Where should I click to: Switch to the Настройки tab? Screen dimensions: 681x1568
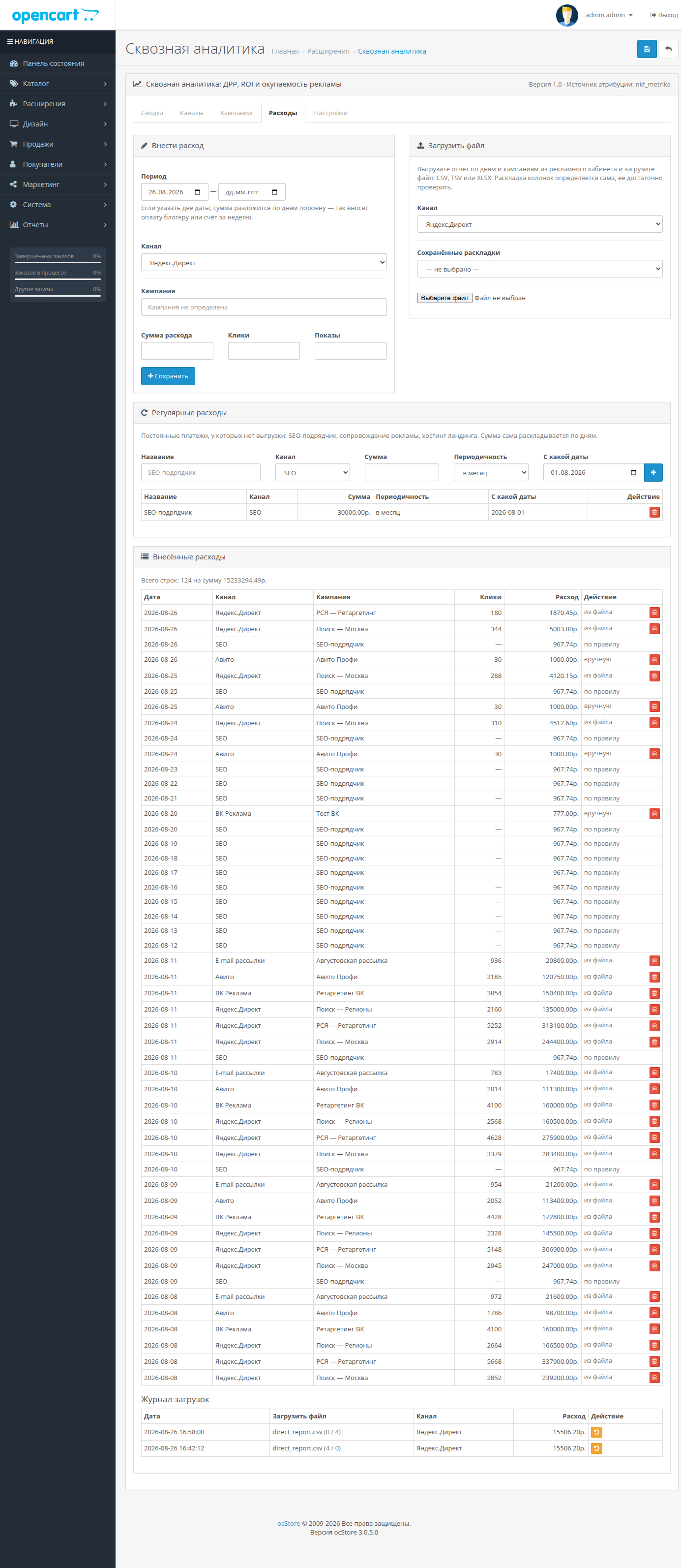coord(330,113)
